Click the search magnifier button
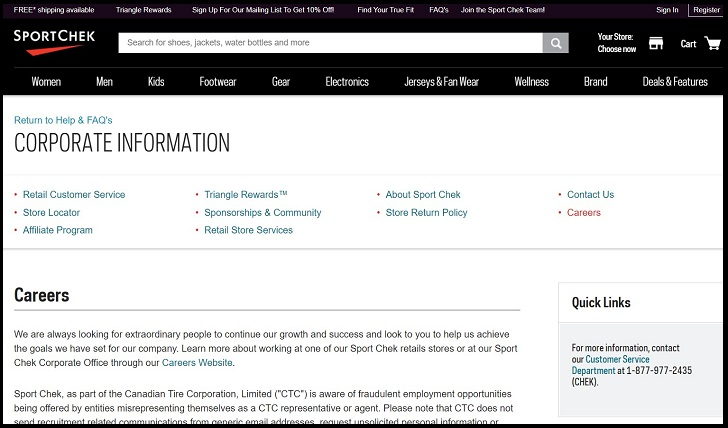Image resolution: width=728 pixels, height=428 pixels. click(555, 43)
